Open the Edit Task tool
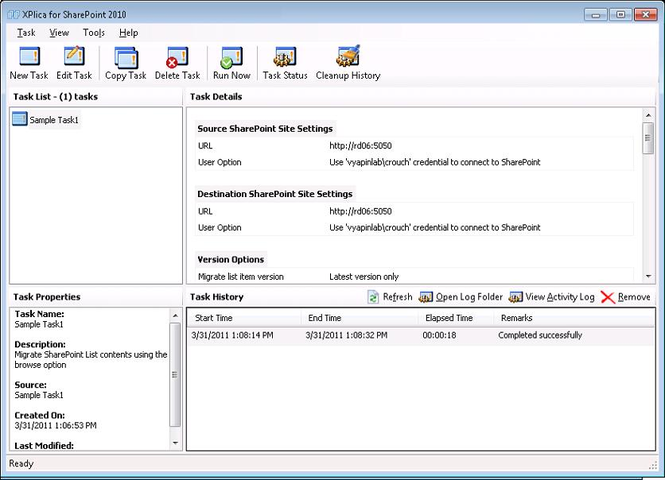The height and width of the screenshot is (480, 665). (x=74, y=57)
